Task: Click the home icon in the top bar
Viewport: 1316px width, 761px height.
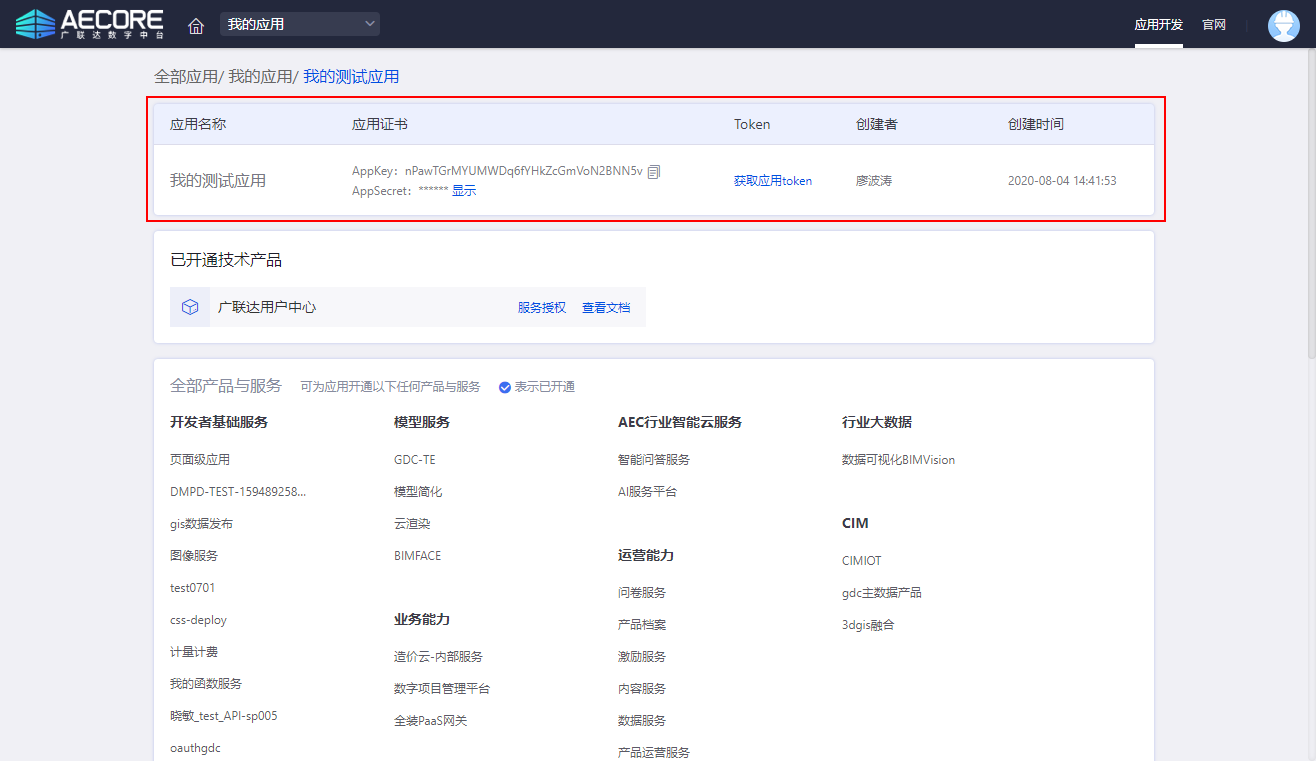Action: [196, 25]
